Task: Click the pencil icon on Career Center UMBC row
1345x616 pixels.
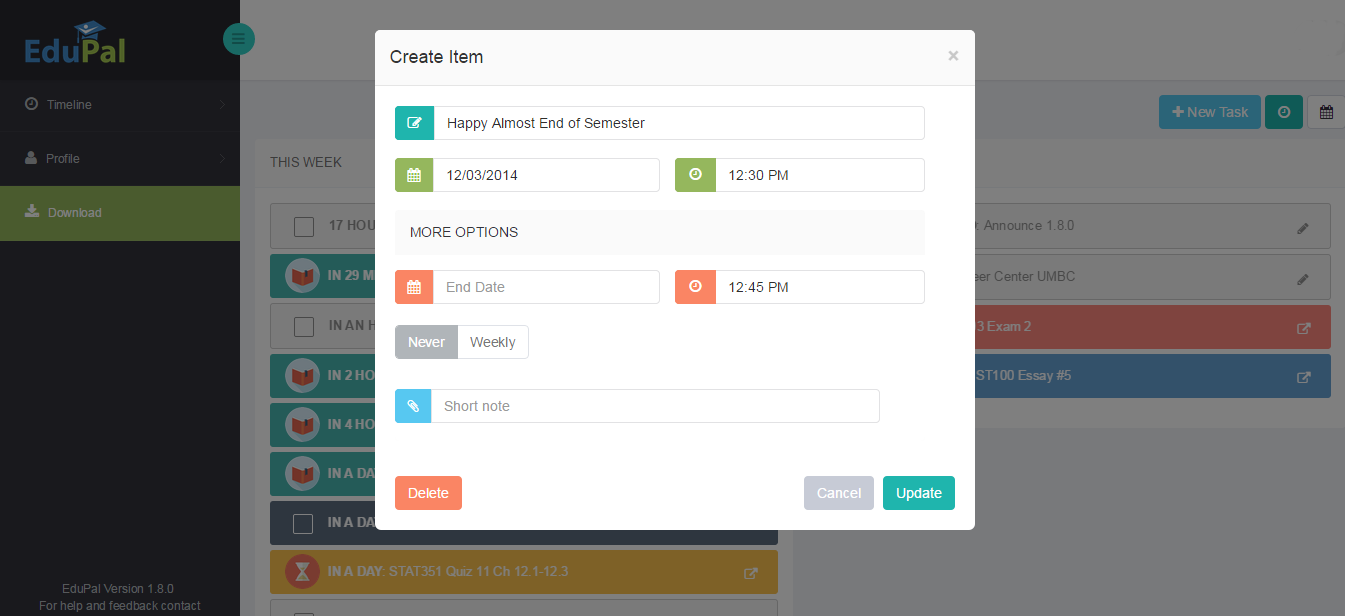Action: click(x=1303, y=279)
